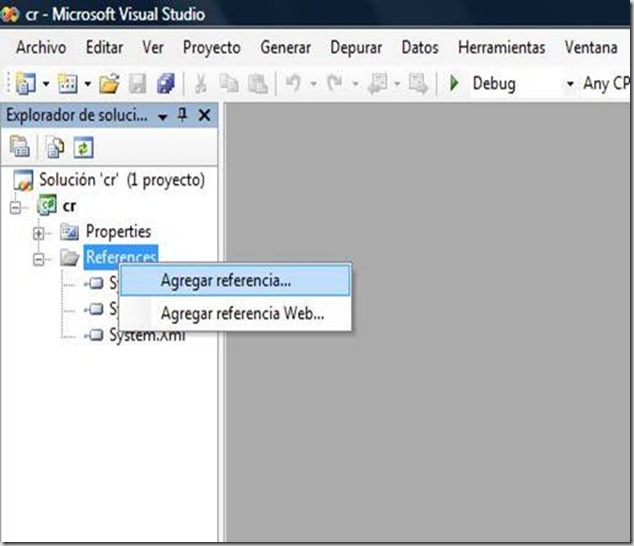Click the Open File folder icon
Image resolution: width=634 pixels, height=546 pixels.
pyautogui.click(x=110, y=84)
